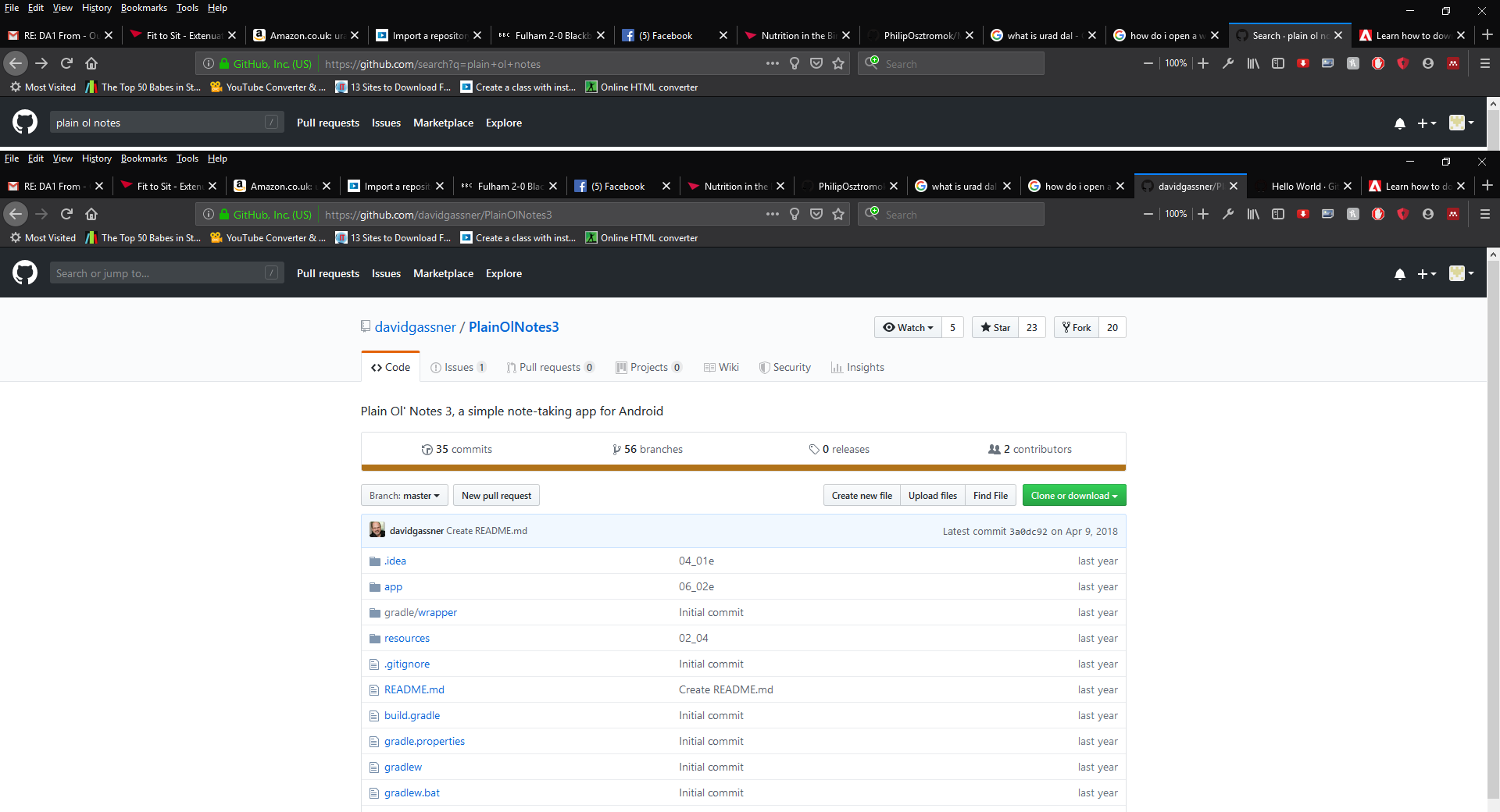Open the Watch dropdown
This screenshot has height=812, width=1500.
[x=908, y=327]
